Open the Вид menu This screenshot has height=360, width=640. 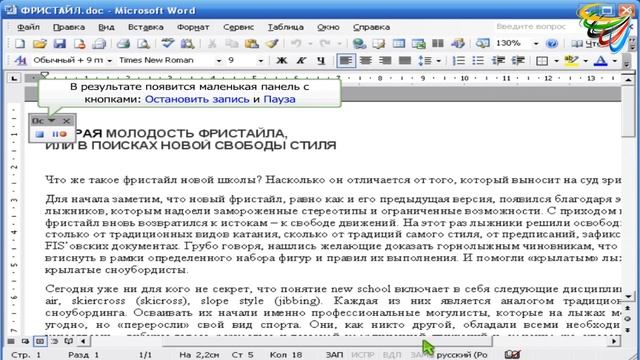(x=106, y=27)
